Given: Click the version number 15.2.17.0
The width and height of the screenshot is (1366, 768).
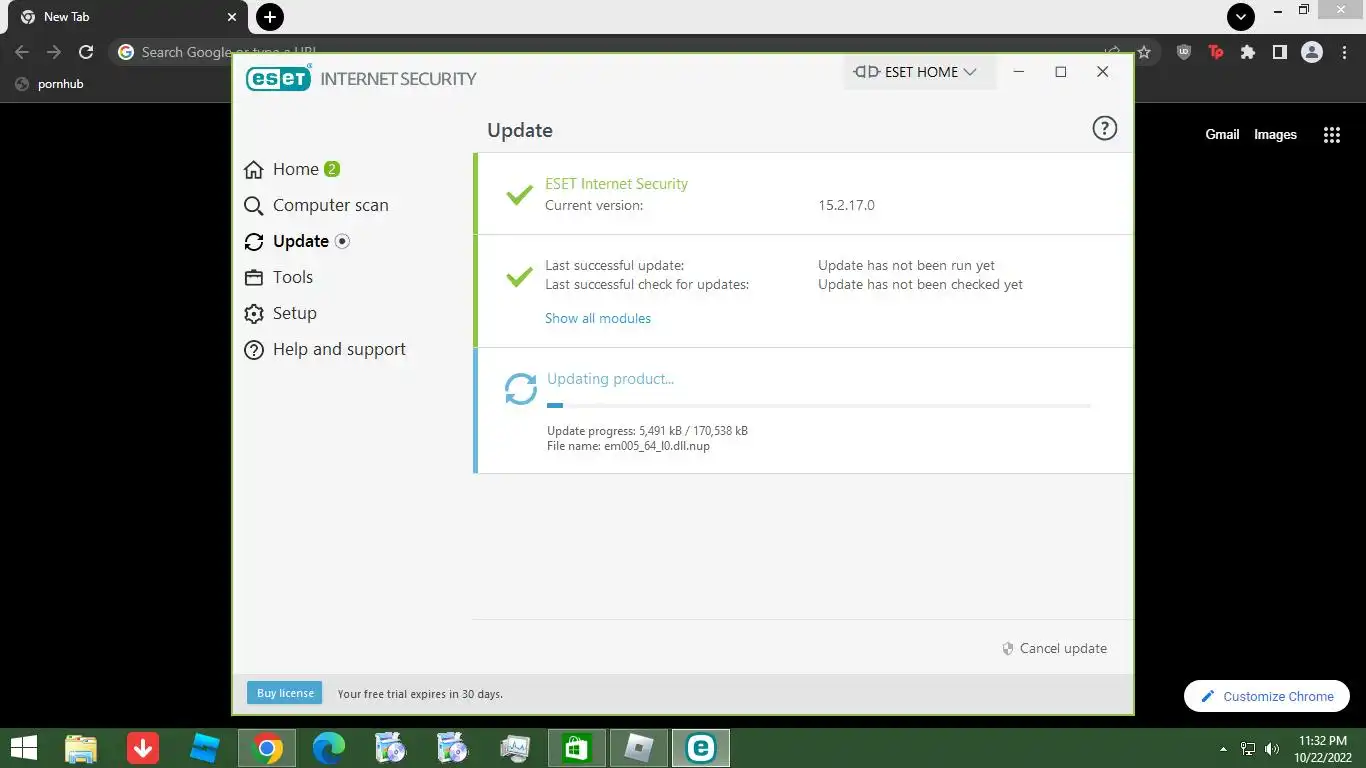Looking at the screenshot, I should pyautogui.click(x=846, y=205).
